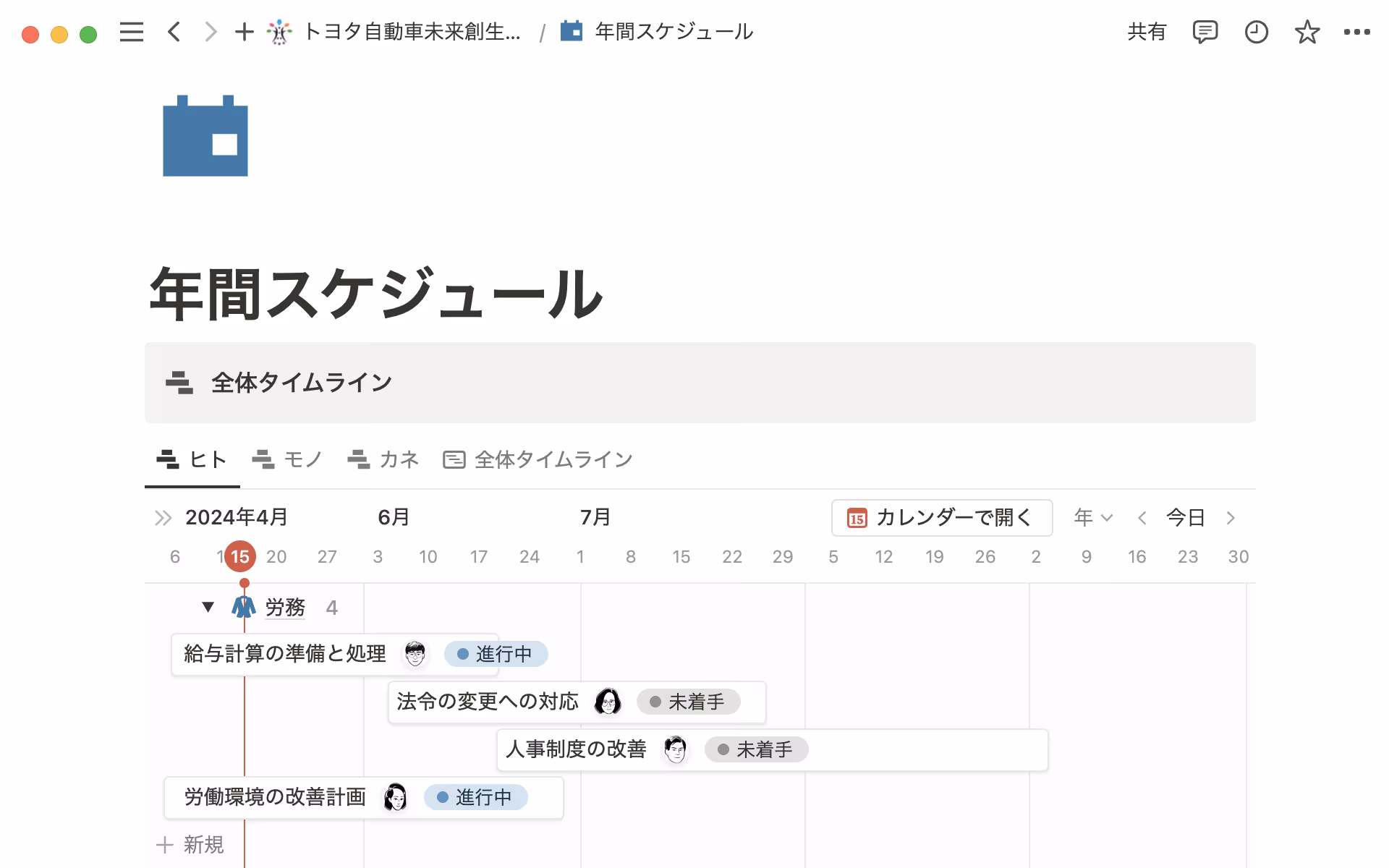Click the plus new-tab icon in the top bar
This screenshot has width=1389, height=868.
pos(244,32)
